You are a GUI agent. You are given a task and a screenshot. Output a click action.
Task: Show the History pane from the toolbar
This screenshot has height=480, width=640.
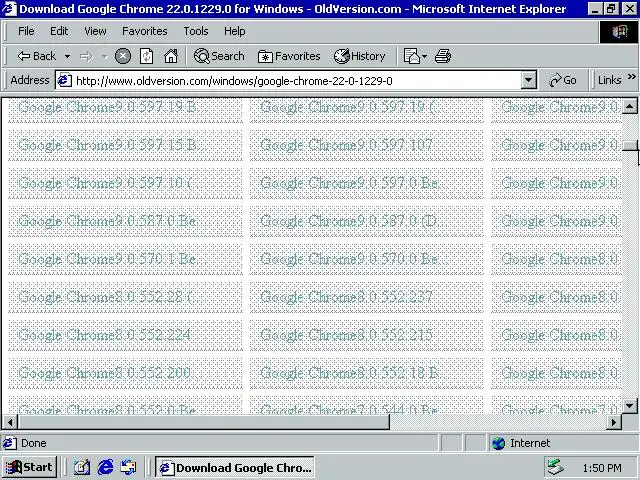pos(359,56)
